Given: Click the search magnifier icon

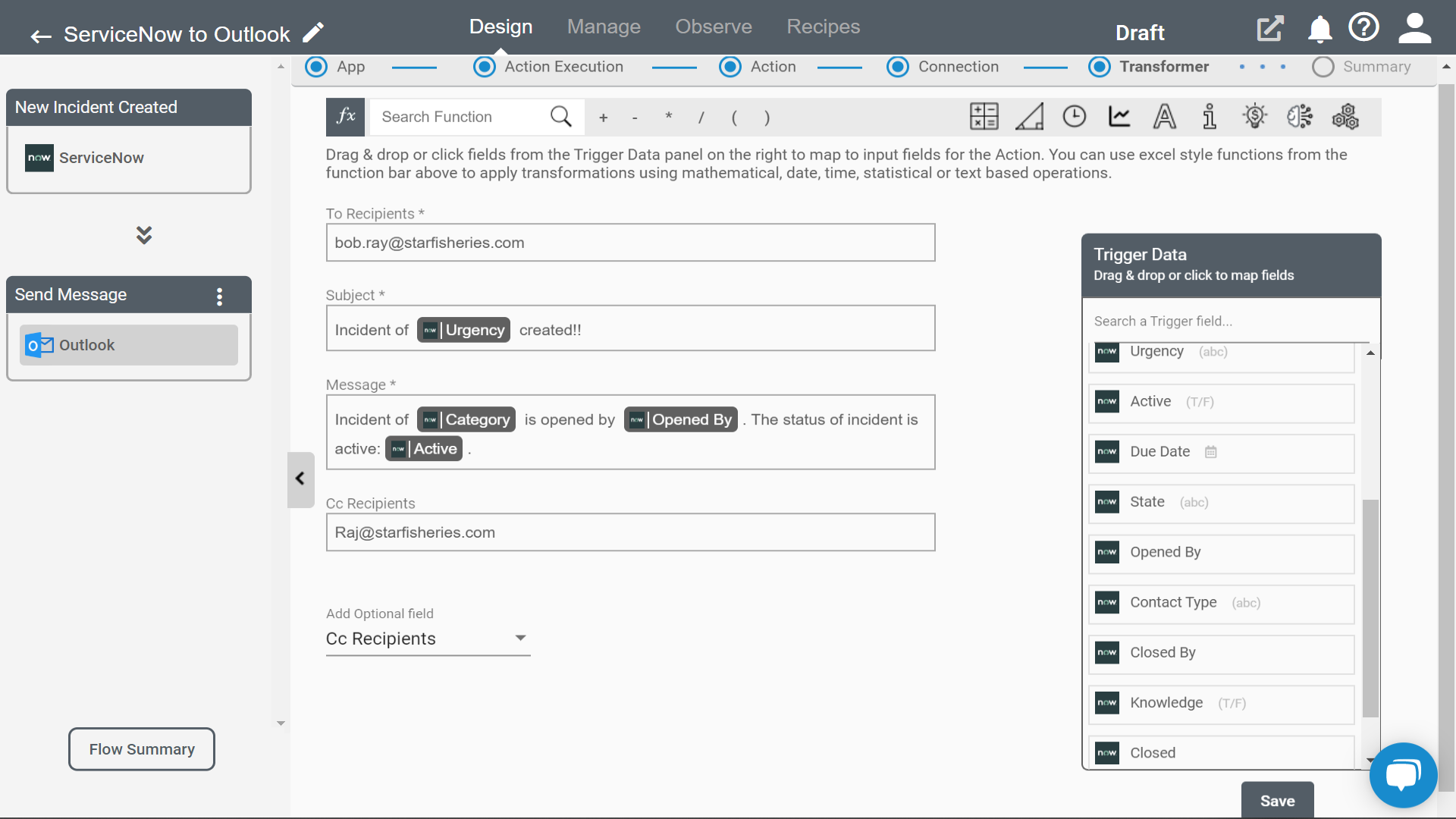Looking at the screenshot, I should 561,117.
